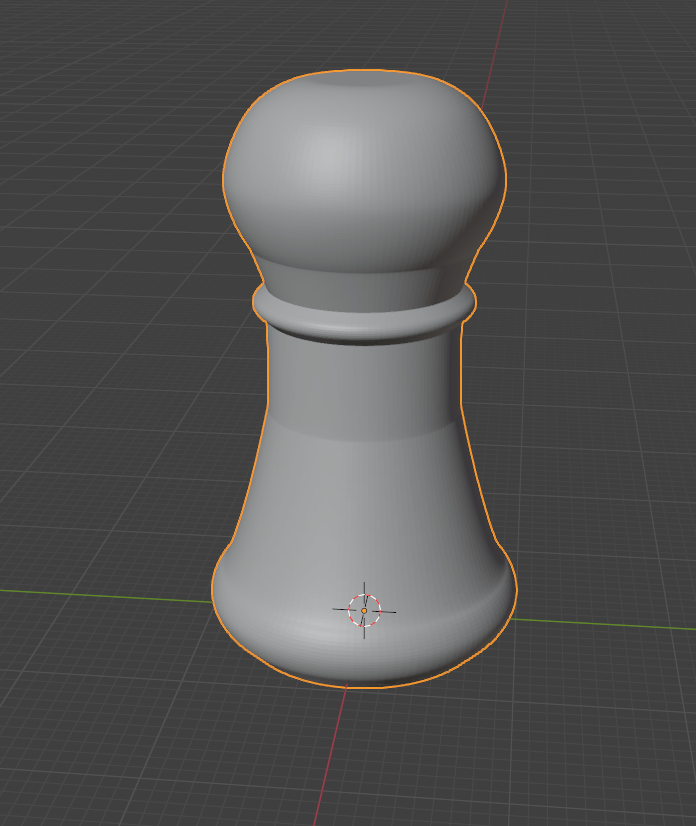Click the orange outline at the base's bottom edge
Screen dimensions: 696x826
(x=364, y=687)
